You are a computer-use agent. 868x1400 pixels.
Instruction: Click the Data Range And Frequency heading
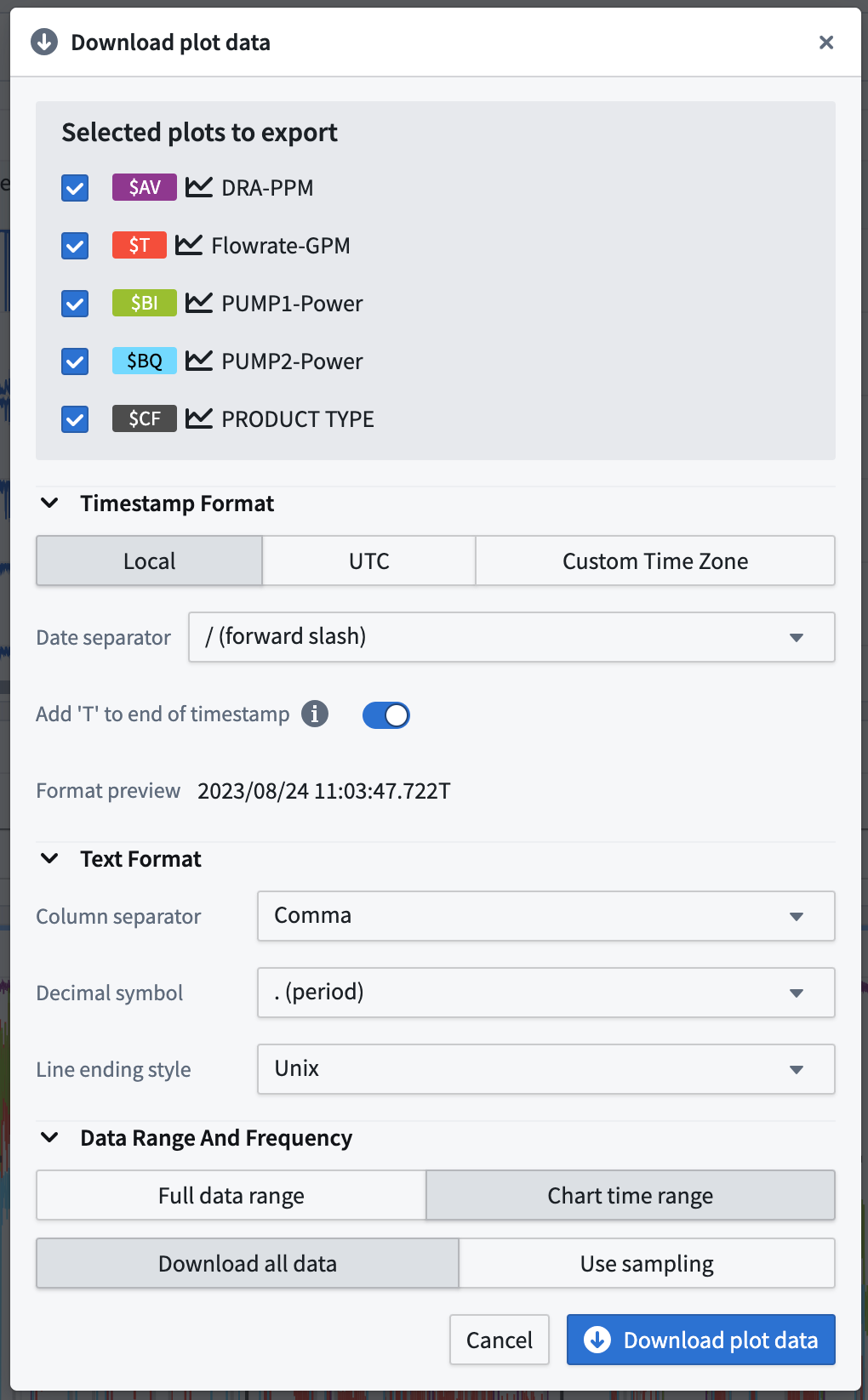point(216,1138)
